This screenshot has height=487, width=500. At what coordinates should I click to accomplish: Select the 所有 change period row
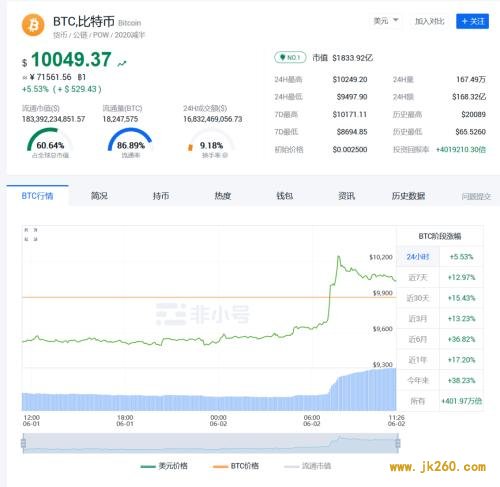point(440,401)
